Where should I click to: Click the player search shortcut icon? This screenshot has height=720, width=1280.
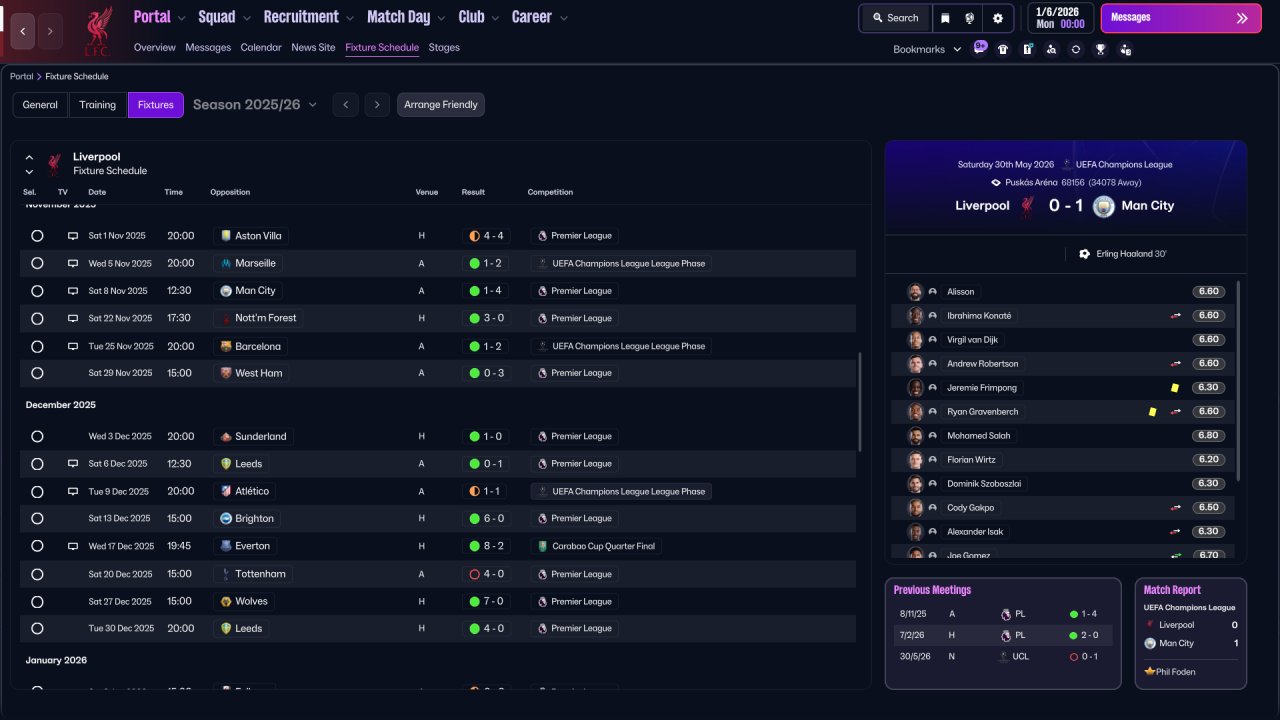point(1051,49)
